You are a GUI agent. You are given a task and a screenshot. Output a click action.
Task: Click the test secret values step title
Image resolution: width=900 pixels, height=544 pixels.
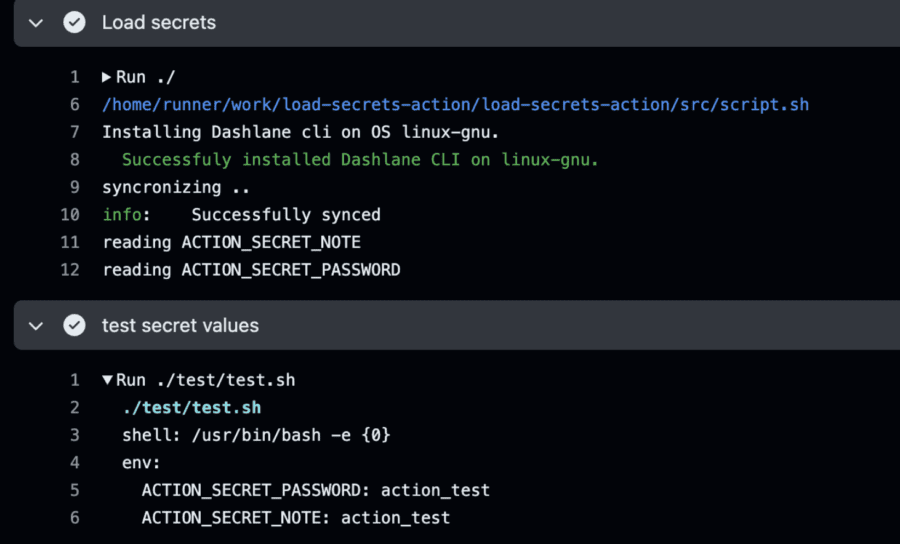coord(180,325)
